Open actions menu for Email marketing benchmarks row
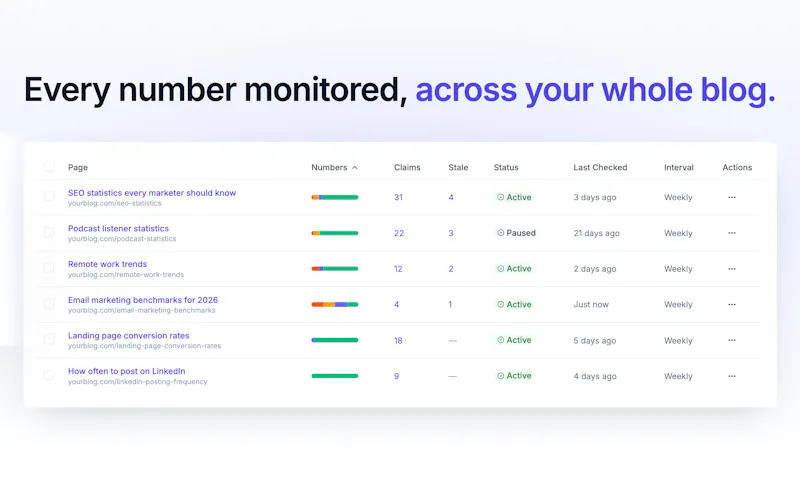800x479 pixels. tap(732, 305)
